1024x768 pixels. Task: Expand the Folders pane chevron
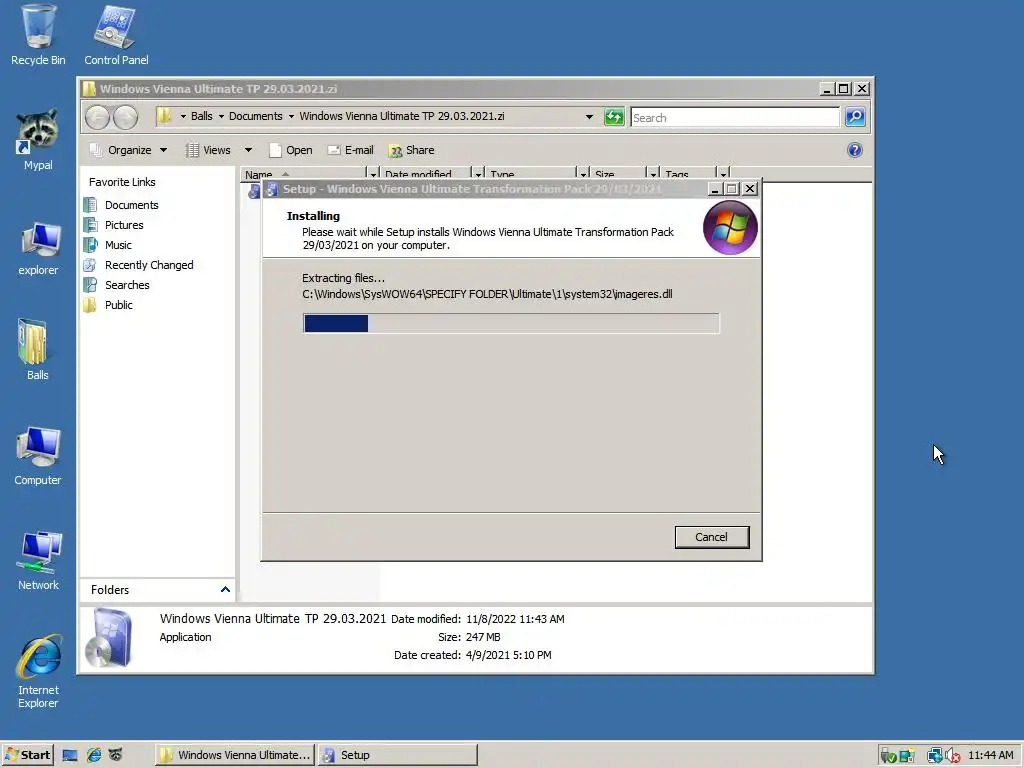225,590
